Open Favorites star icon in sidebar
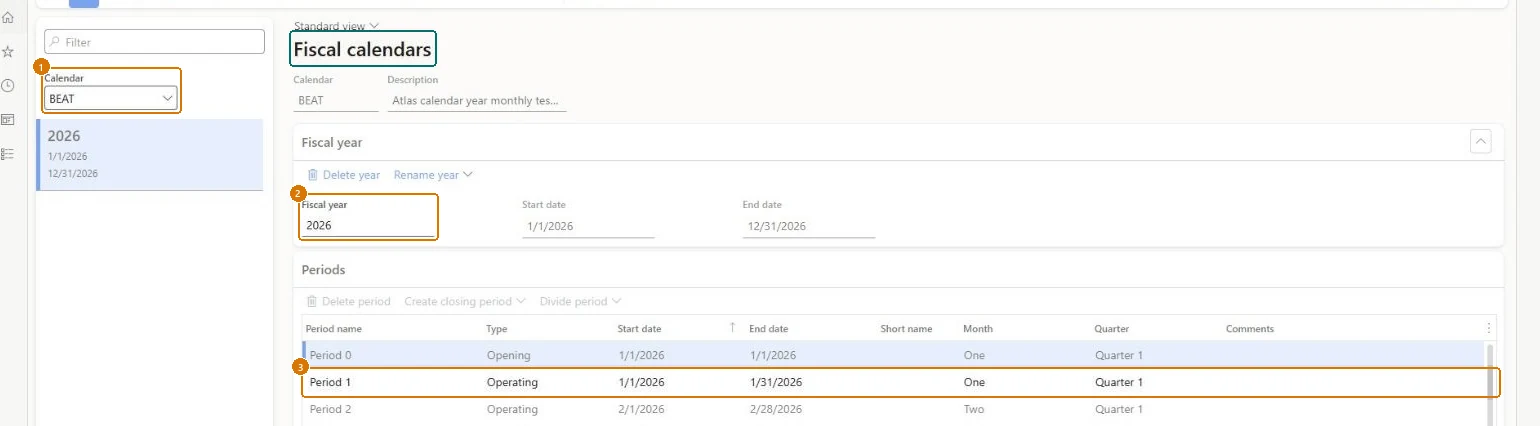The height and width of the screenshot is (426, 1540). [x=8, y=51]
